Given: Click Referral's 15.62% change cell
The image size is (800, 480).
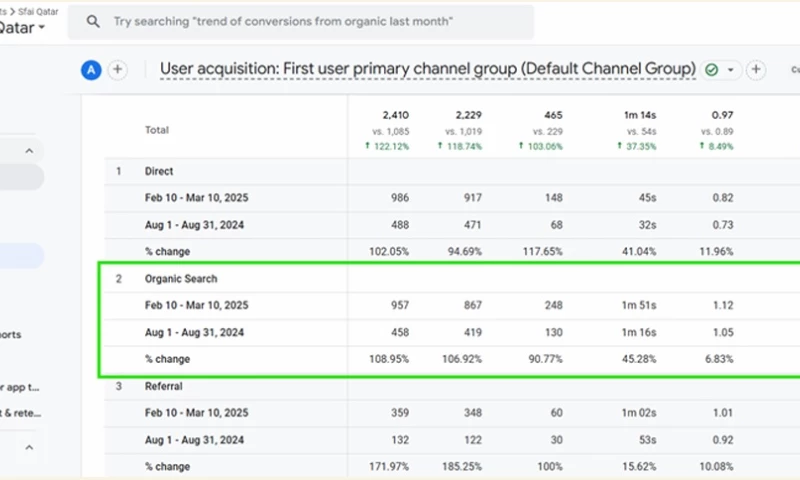Looking at the screenshot, I should pyautogui.click(x=639, y=467).
